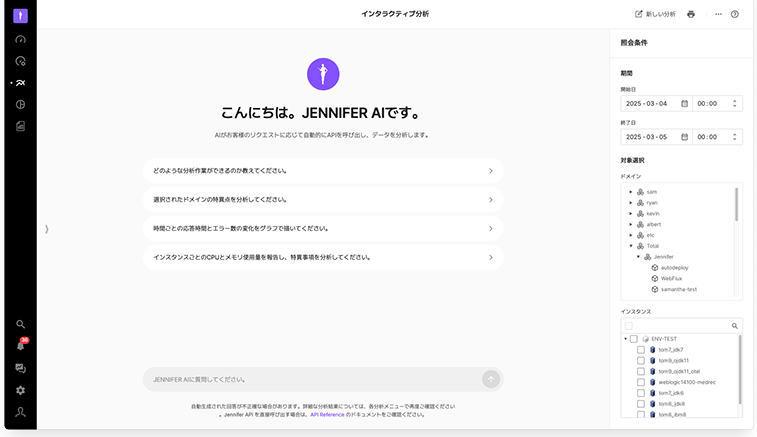Open the settings gear in the sidebar
757x437 pixels.
pos(20,390)
